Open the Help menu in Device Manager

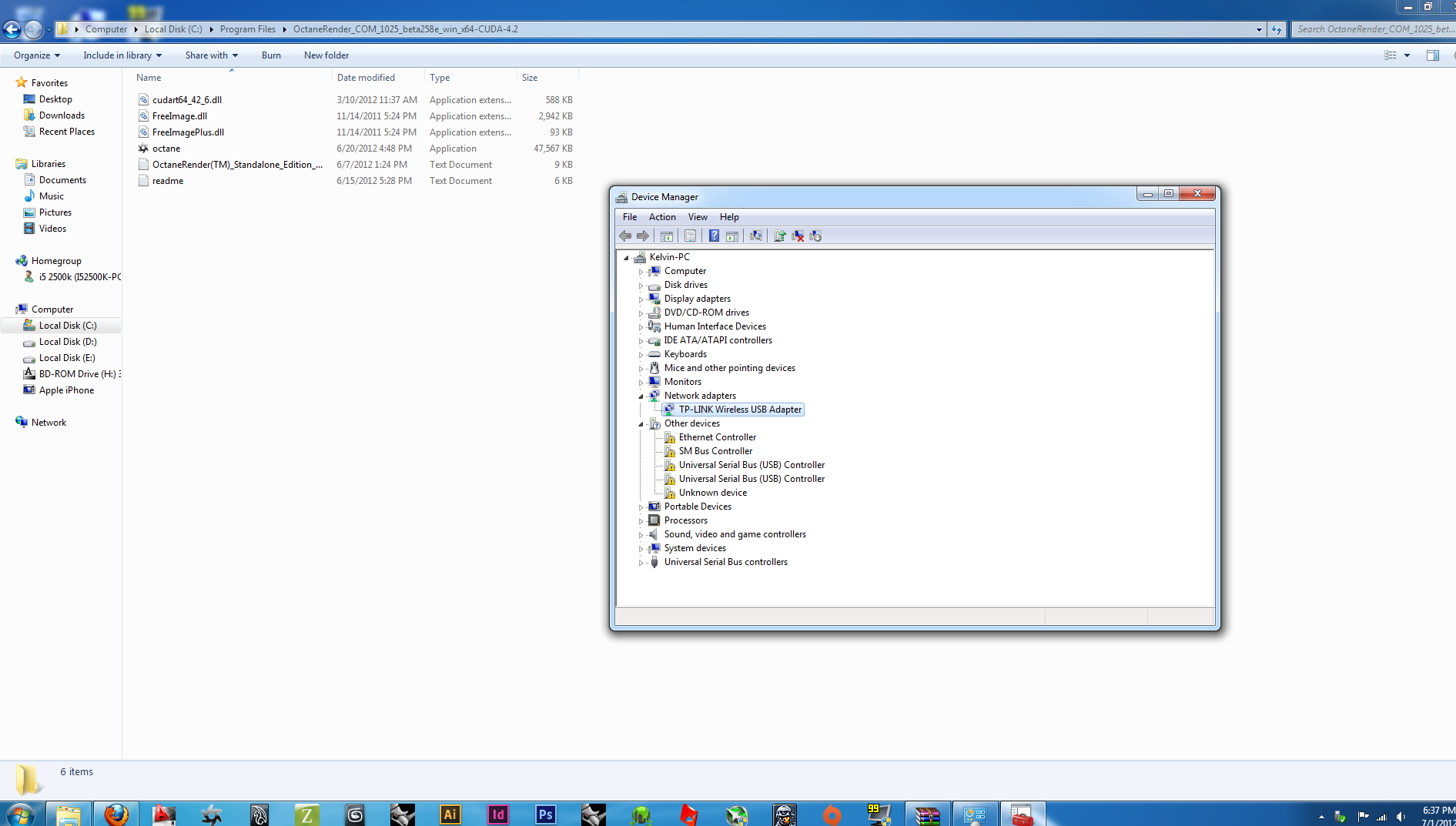[x=729, y=217]
